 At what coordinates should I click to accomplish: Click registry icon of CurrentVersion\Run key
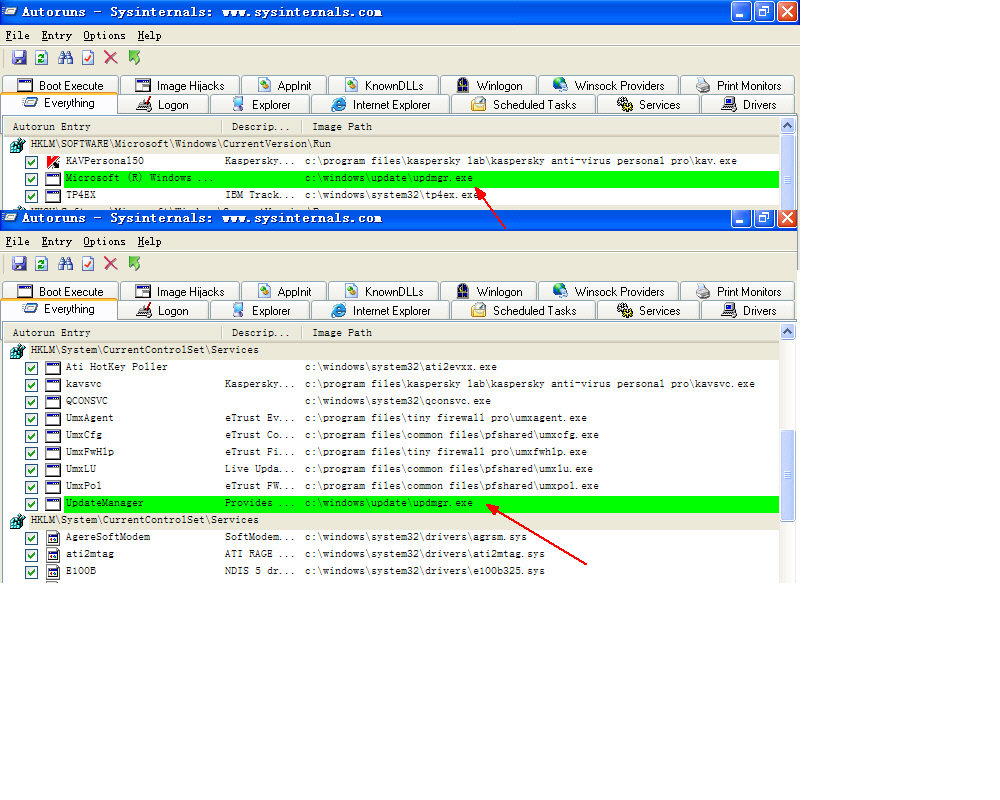click(17, 145)
